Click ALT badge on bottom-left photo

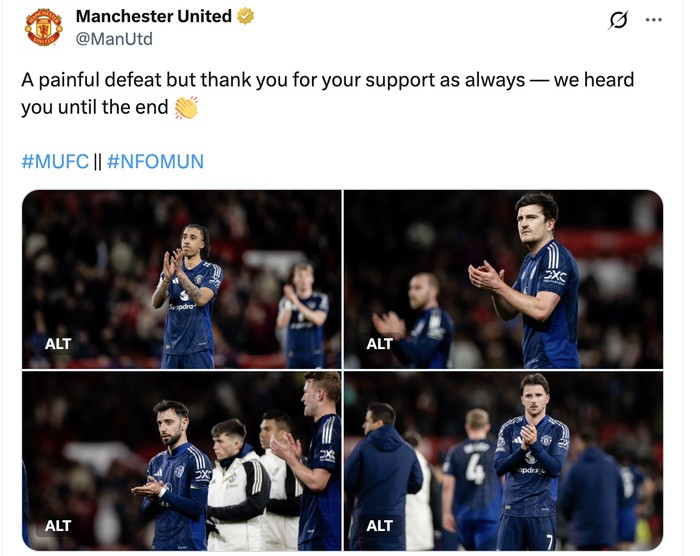pyautogui.click(x=58, y=526)
